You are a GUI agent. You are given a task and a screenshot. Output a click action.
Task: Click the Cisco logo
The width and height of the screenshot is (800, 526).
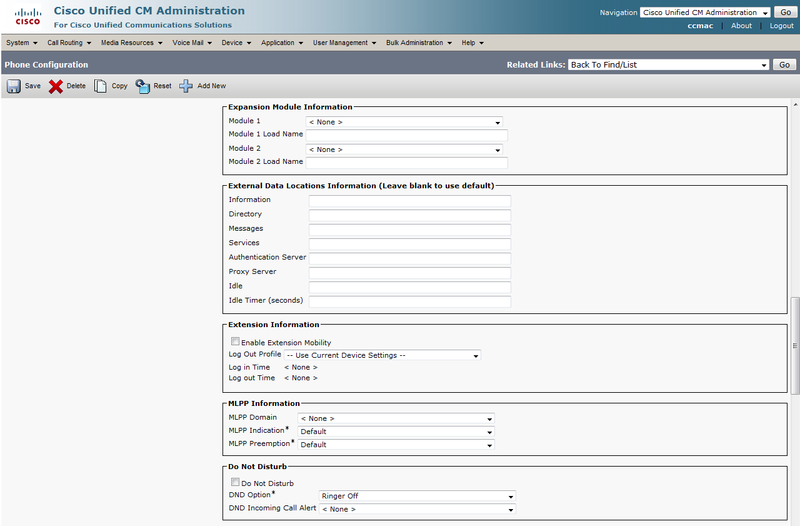coord(28,15)
